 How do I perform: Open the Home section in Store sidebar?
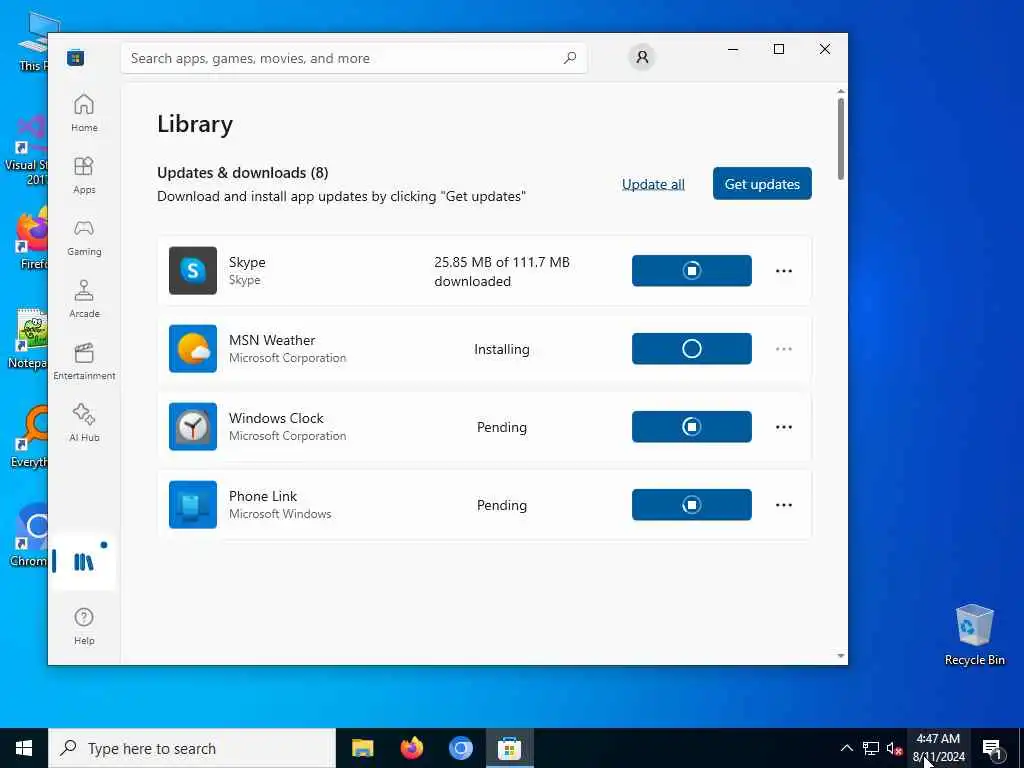(x=84, y=114)
